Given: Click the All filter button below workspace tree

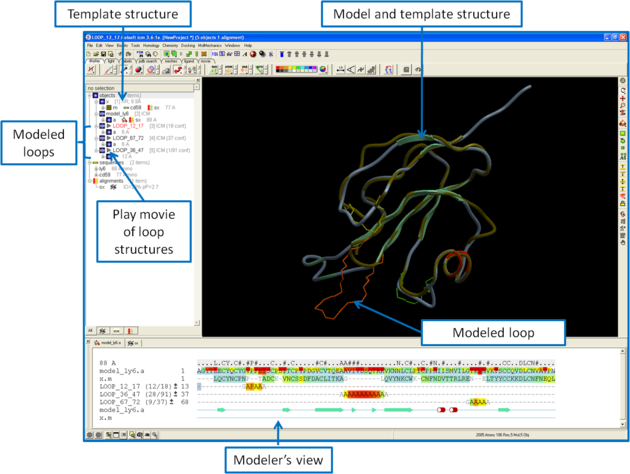Looking at the screenshot, I should tap(90, 328).
